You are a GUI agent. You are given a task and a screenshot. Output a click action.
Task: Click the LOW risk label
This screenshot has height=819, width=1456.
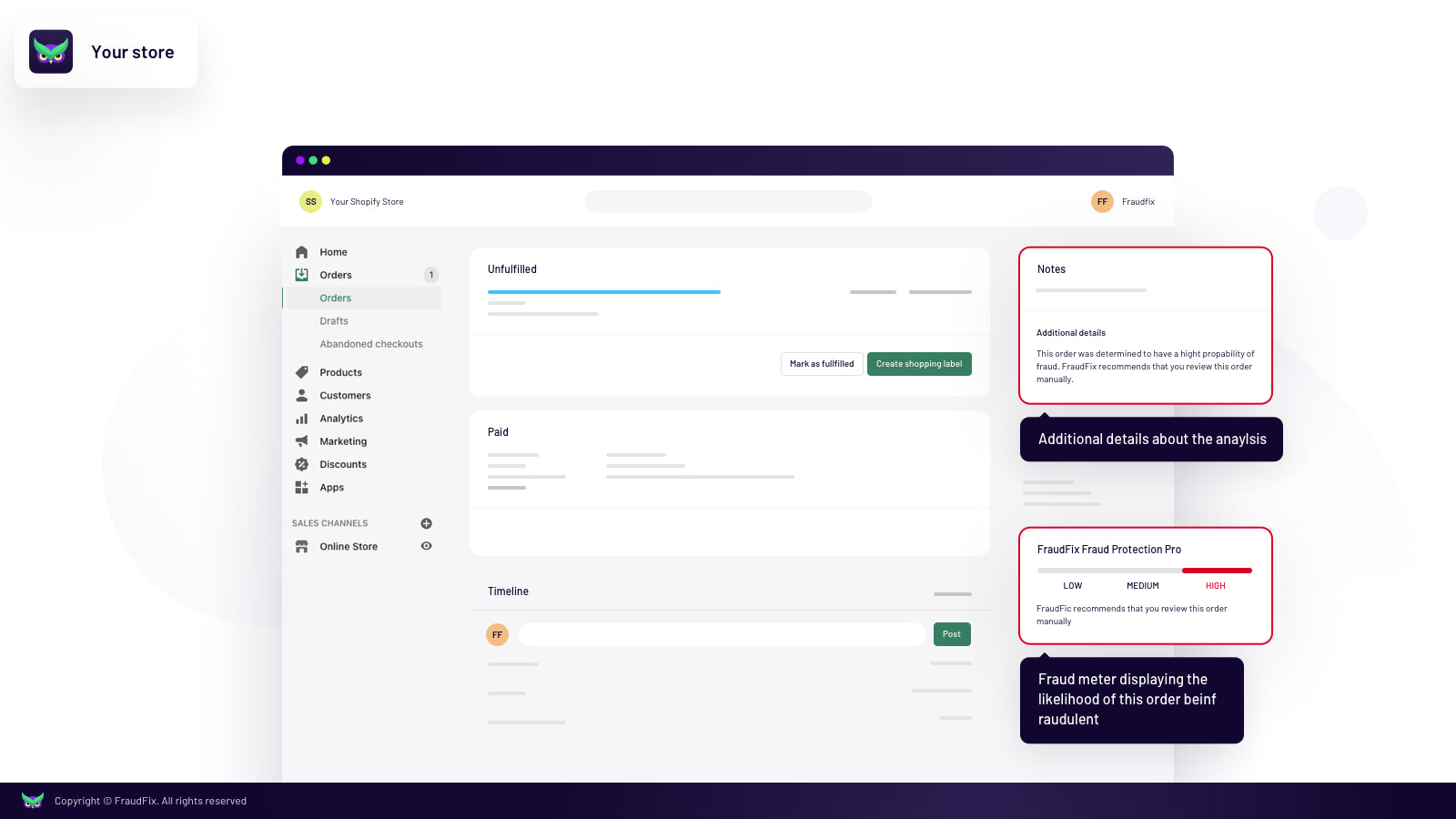(1073, 586)
